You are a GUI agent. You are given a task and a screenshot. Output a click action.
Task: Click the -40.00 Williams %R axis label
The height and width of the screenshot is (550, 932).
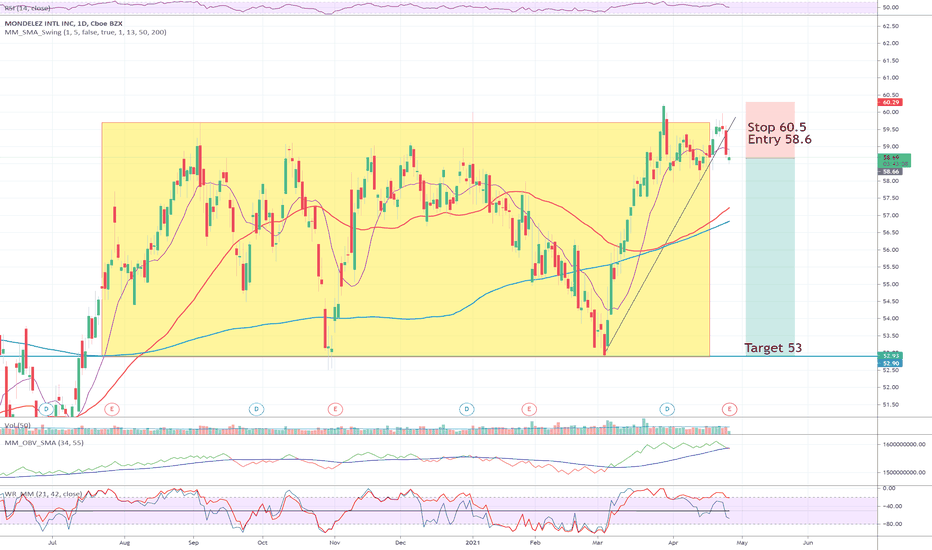pos(891,507)
